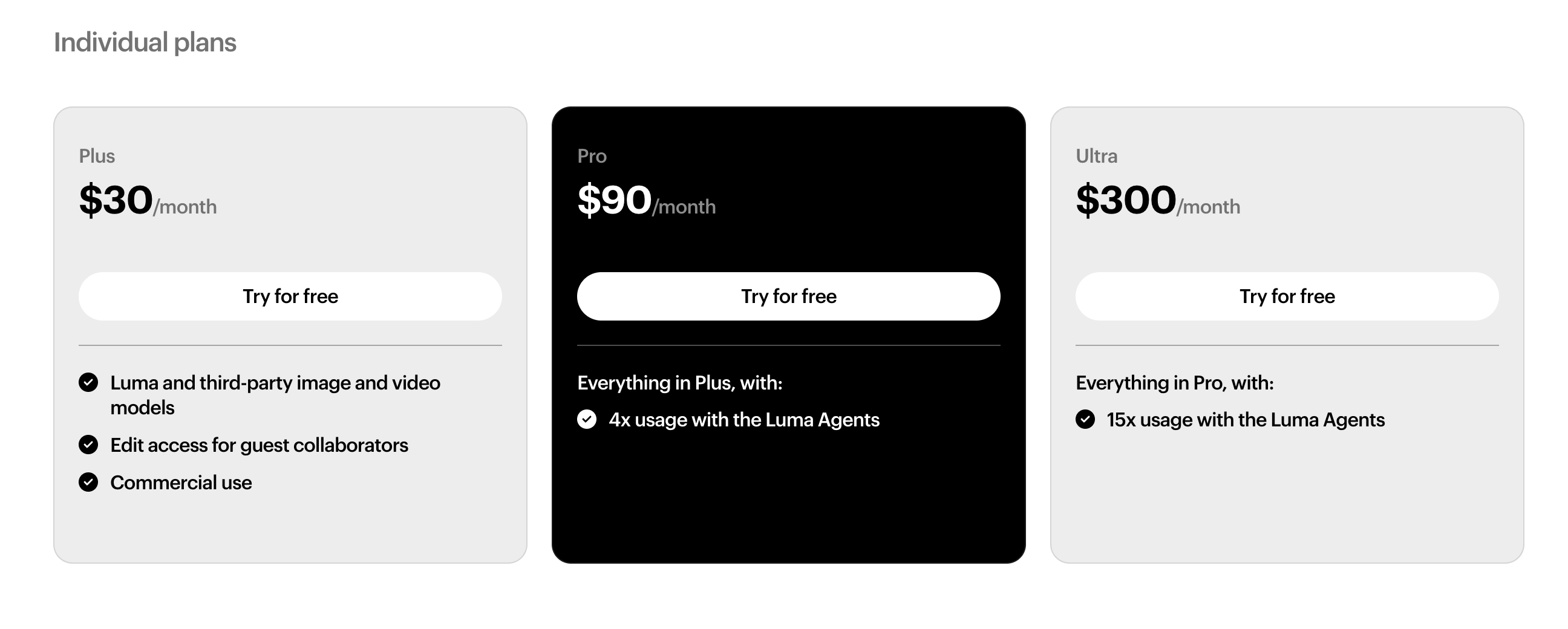Click the $30/month price text
The width and height of the screenshot is (1568, 629).
[x=148, y=201]
